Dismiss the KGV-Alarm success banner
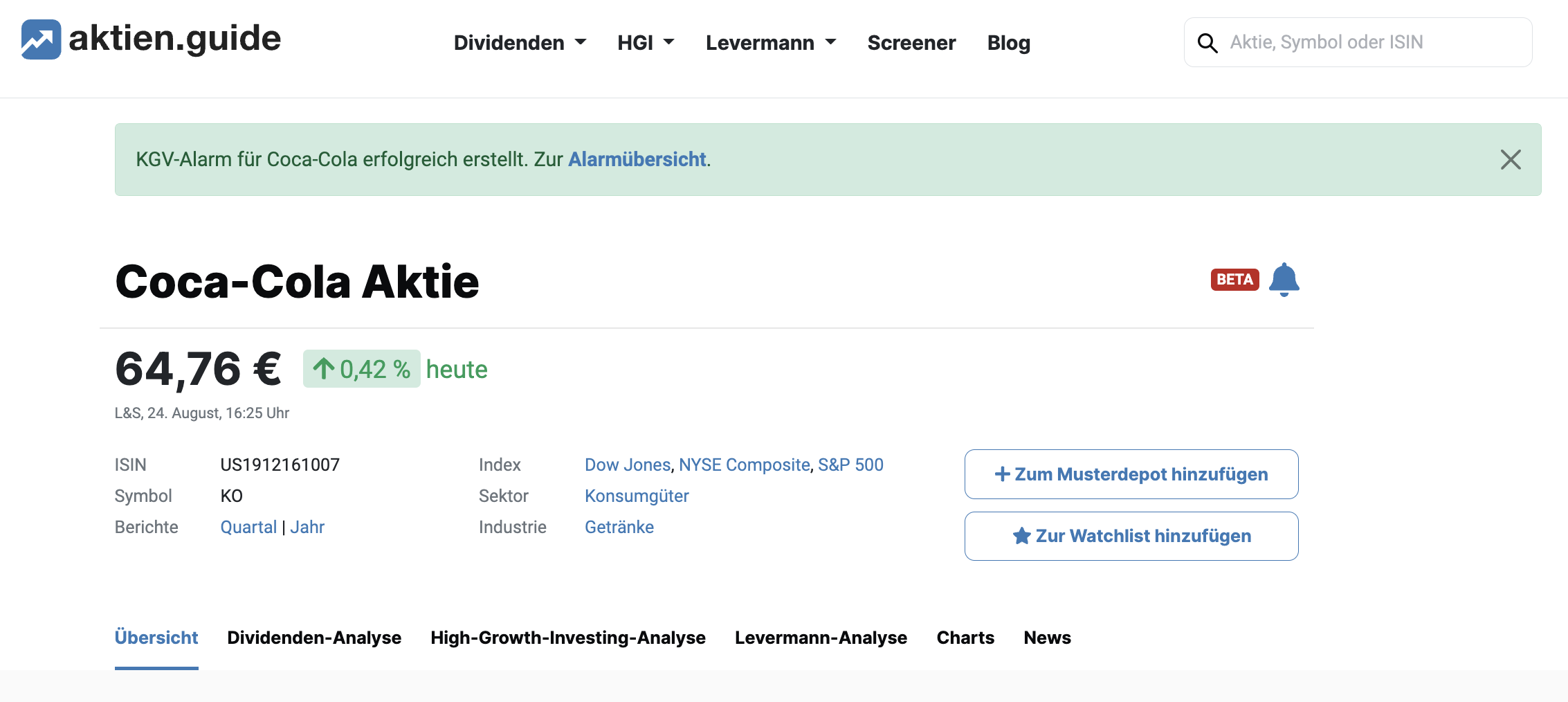Screen dimensions: 1568x702 (x=1511, y=160)
